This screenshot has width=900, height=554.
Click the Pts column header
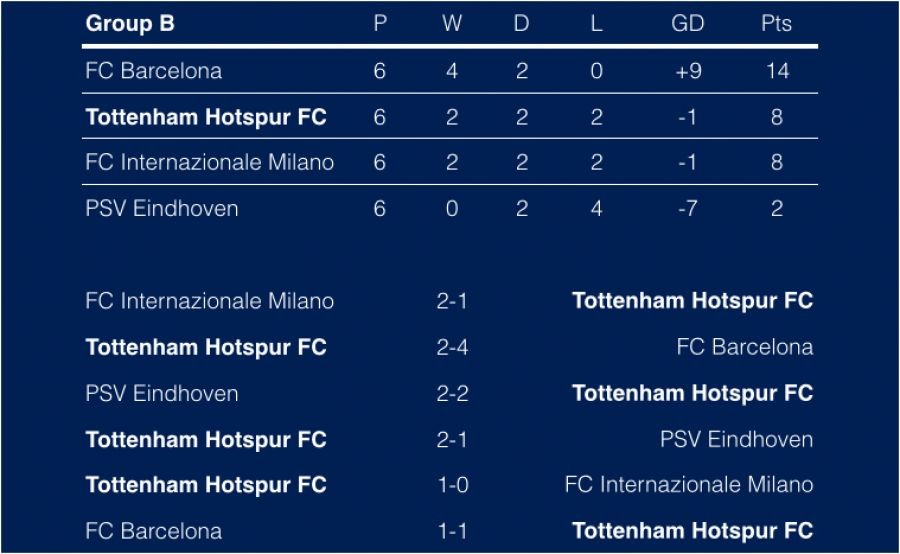(x=776, y=24)
